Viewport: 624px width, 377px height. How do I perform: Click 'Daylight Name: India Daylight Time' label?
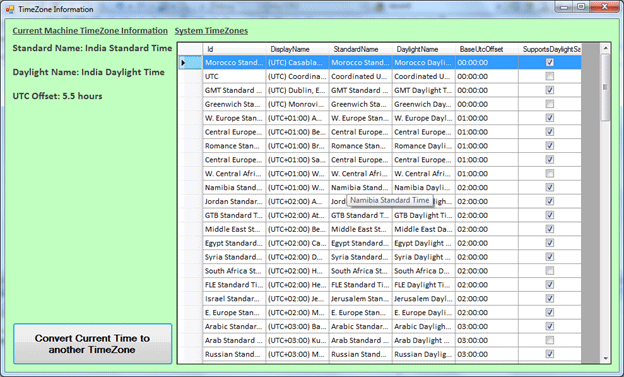(x=88, y=72)
